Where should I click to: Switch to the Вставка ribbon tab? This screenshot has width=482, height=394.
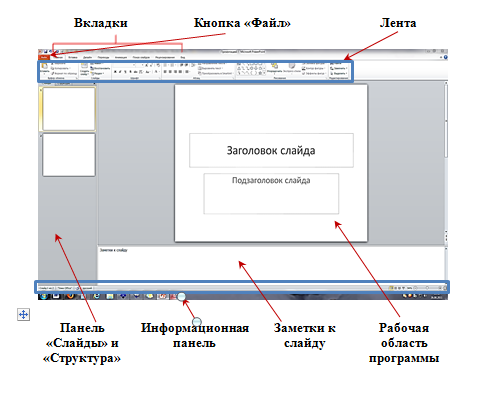pos(73,57)
